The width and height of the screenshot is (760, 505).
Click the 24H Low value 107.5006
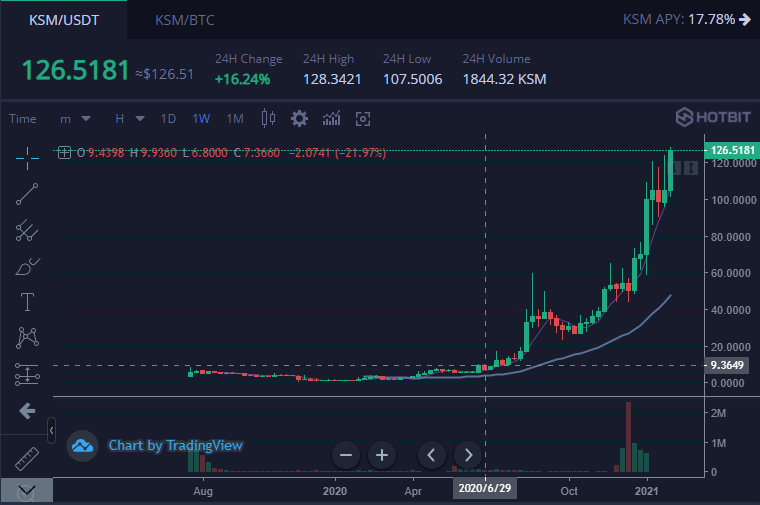click(x=412, y=79)
